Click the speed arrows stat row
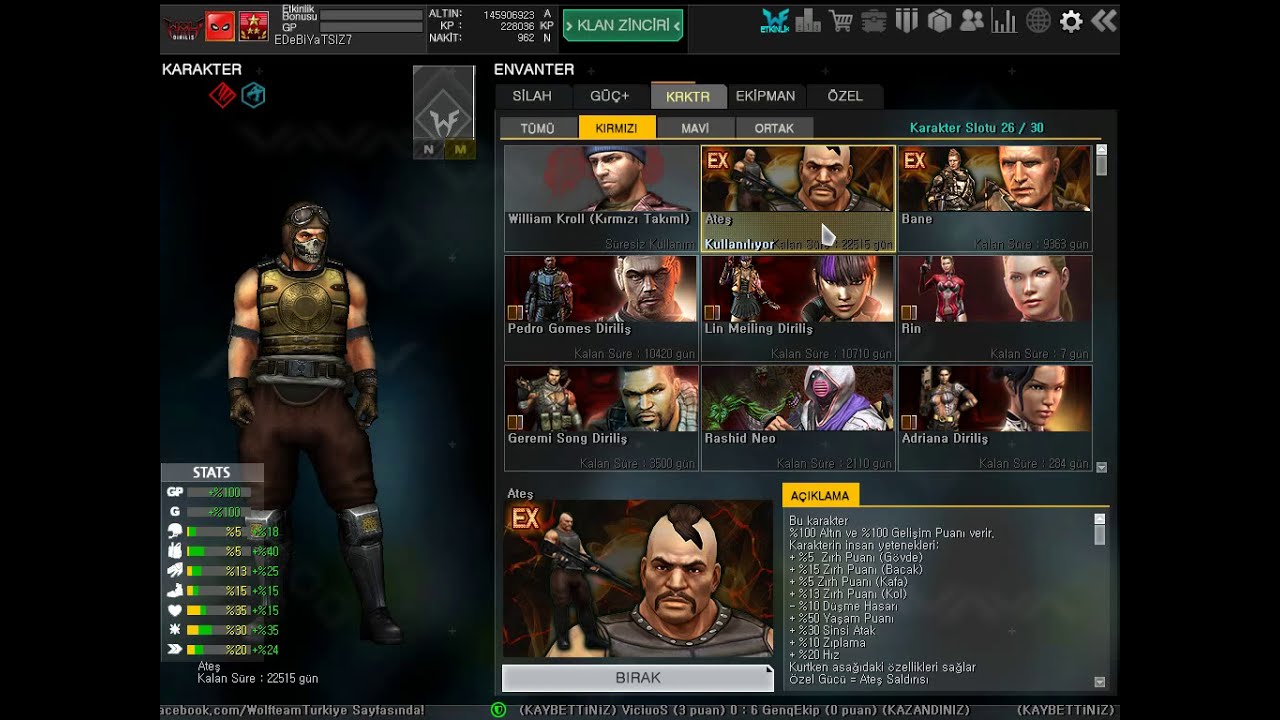The image size is (1280, 720). pyautogui.click(x=223, y=650)
